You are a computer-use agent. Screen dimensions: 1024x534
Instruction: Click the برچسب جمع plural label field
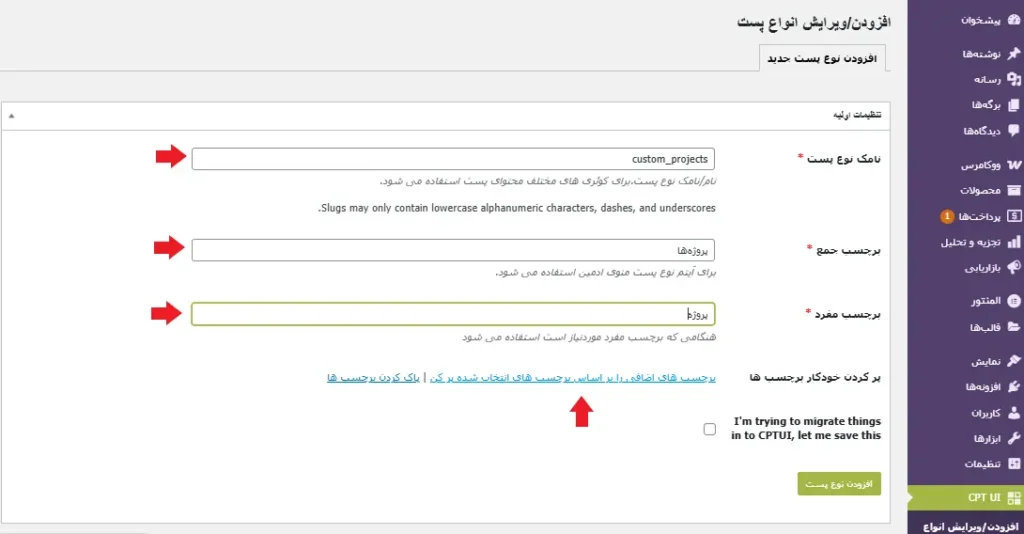point(453,250)
